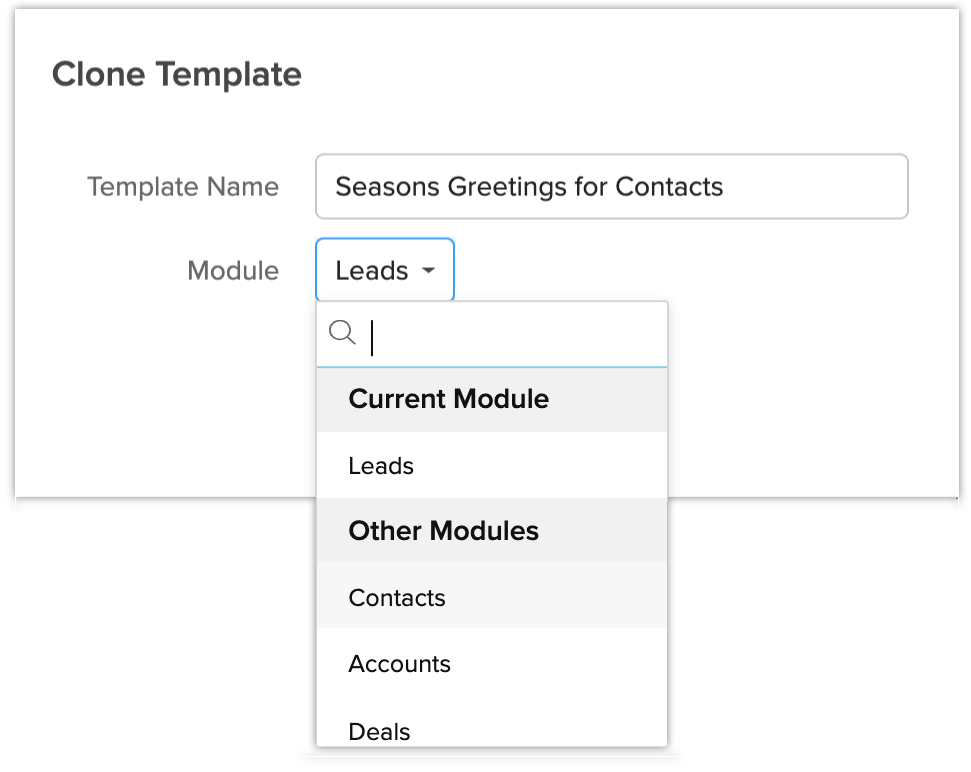
Task: Click the Module field label
Action: [233, 271]
